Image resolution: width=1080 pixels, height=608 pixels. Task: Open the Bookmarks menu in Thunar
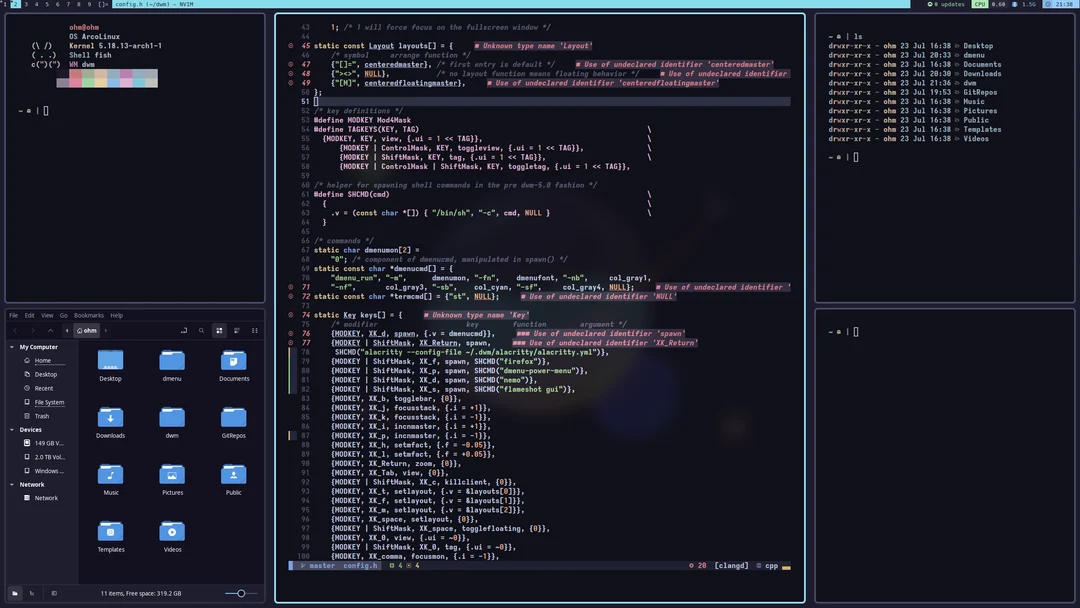[88, 315]
